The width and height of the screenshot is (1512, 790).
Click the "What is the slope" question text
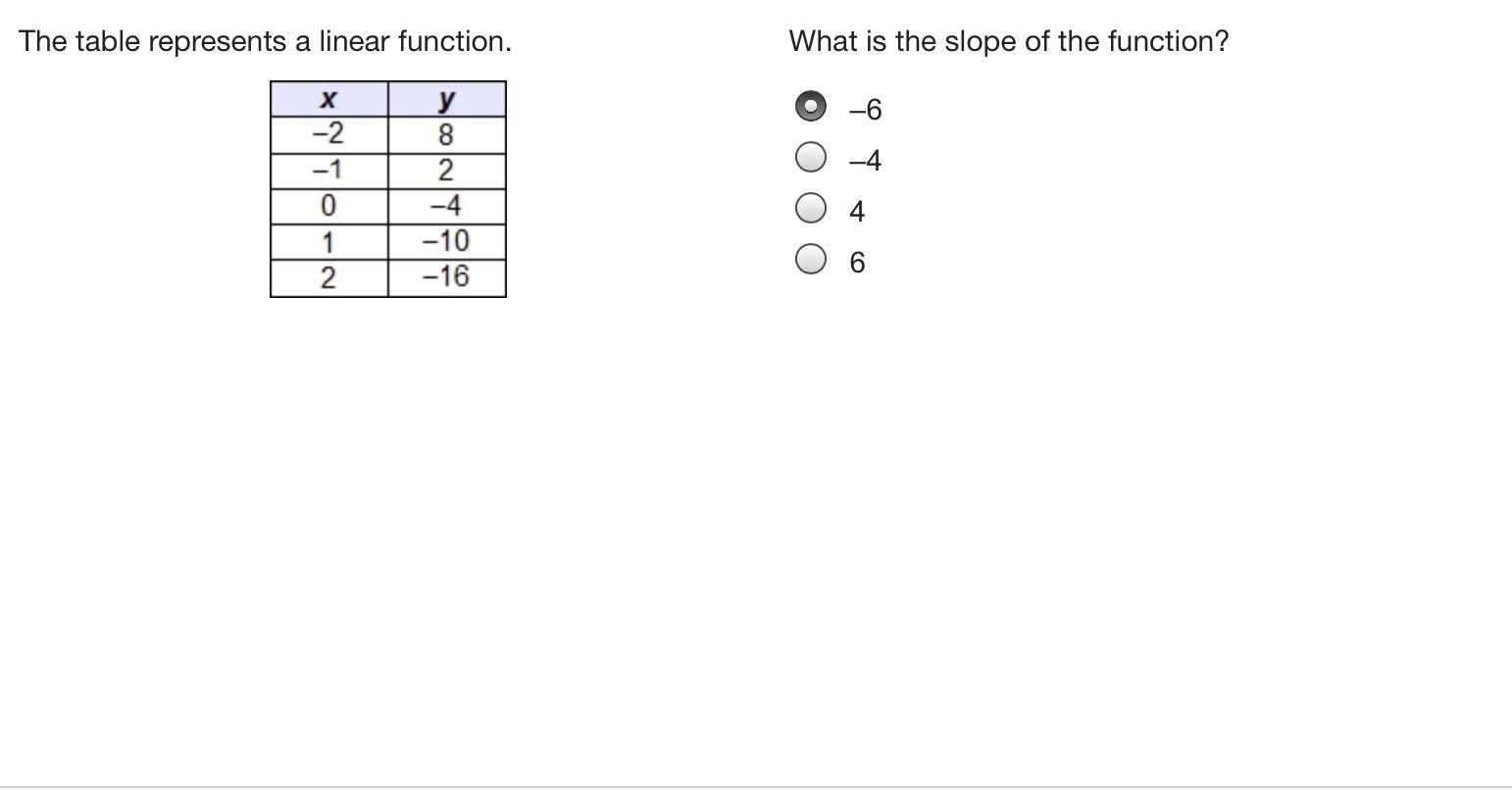(x=1009, y=41)
